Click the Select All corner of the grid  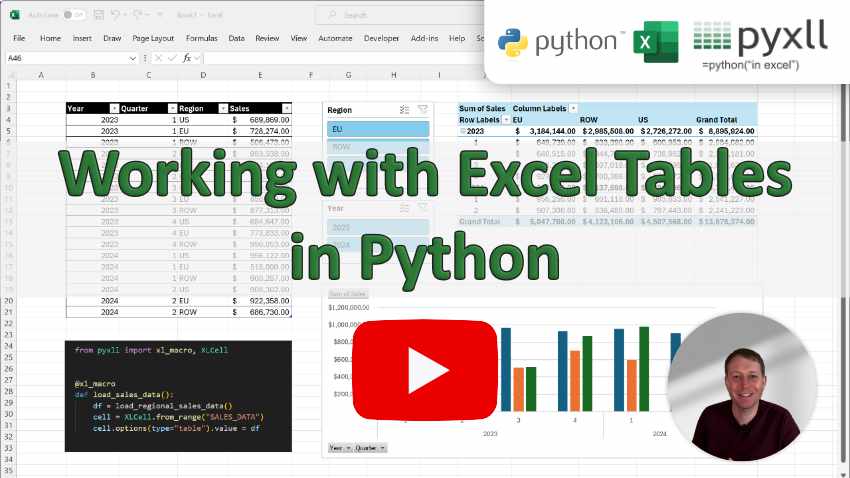(x=10, y=75)
